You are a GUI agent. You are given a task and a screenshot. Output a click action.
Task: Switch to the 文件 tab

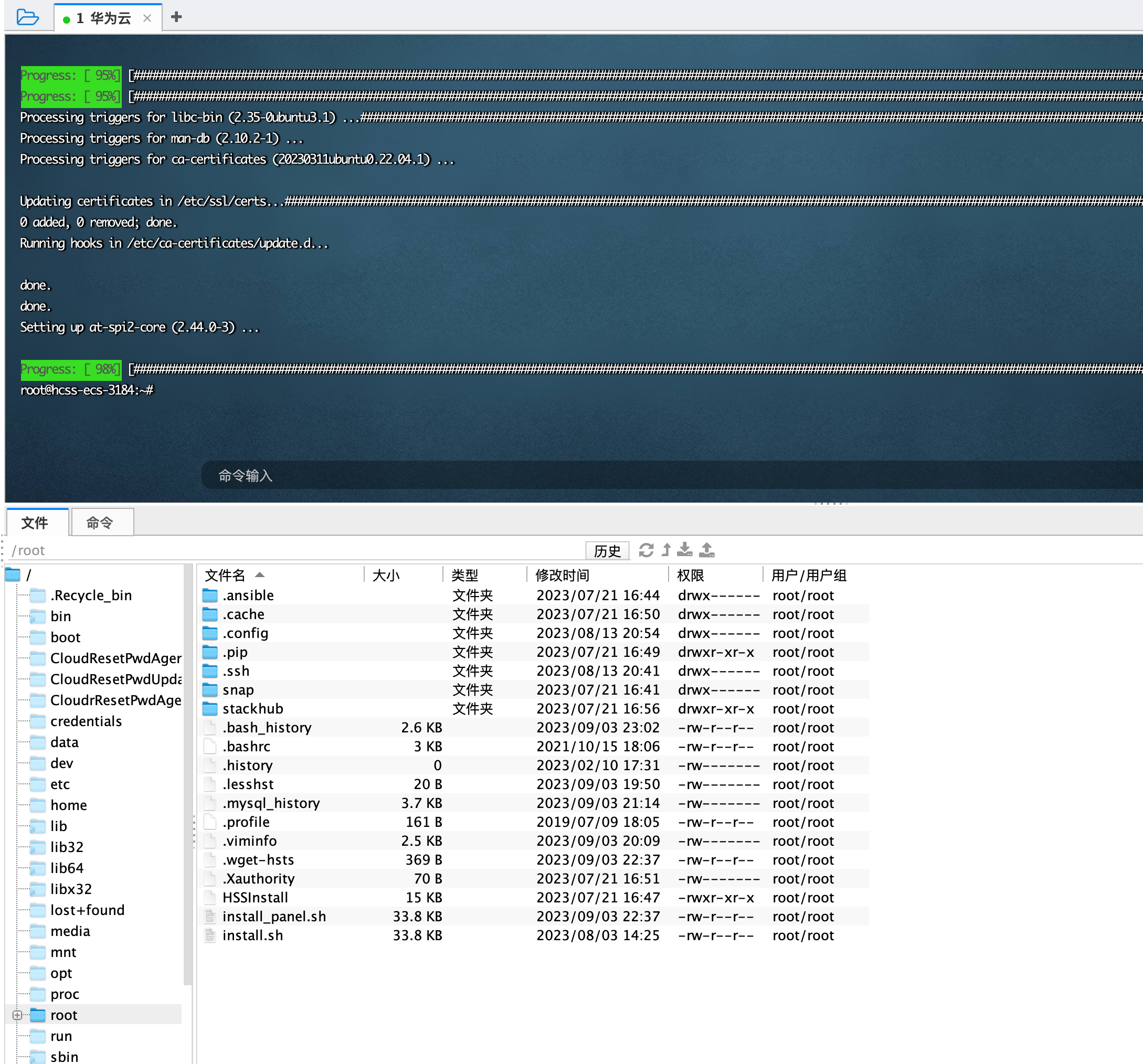point(35,523)
